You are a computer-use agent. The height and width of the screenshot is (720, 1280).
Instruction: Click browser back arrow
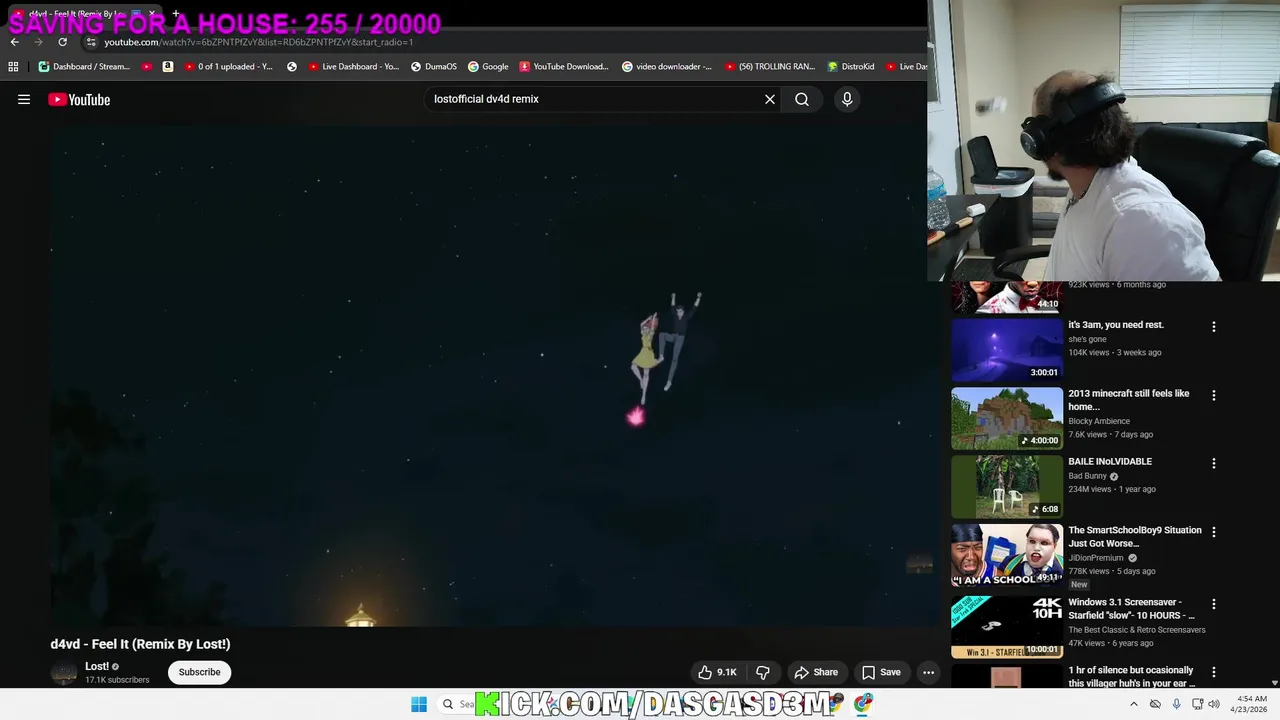(x=14, y=42)
